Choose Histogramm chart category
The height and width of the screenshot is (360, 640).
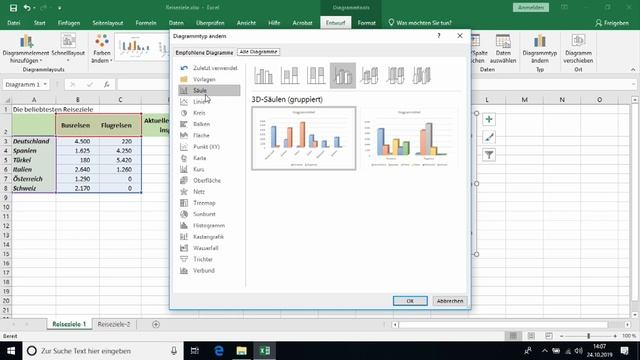tap(209, 225)
